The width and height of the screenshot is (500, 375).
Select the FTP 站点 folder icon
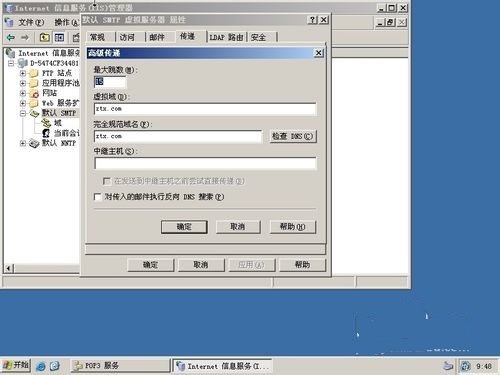click(x=34, y=73)
